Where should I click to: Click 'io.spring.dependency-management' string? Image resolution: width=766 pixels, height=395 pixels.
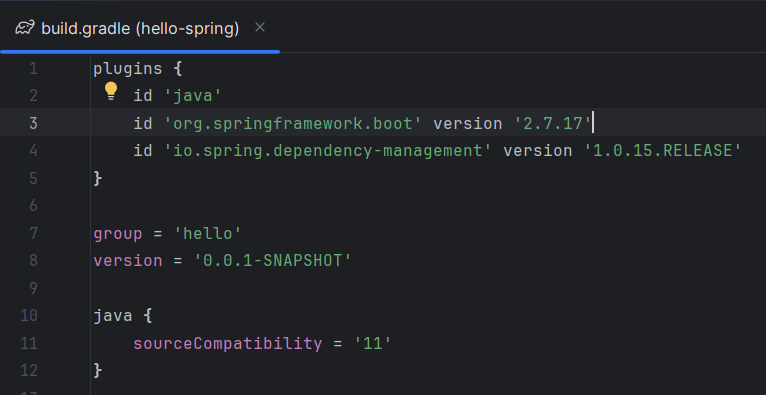pyautogui.click(x=328, y=151)
